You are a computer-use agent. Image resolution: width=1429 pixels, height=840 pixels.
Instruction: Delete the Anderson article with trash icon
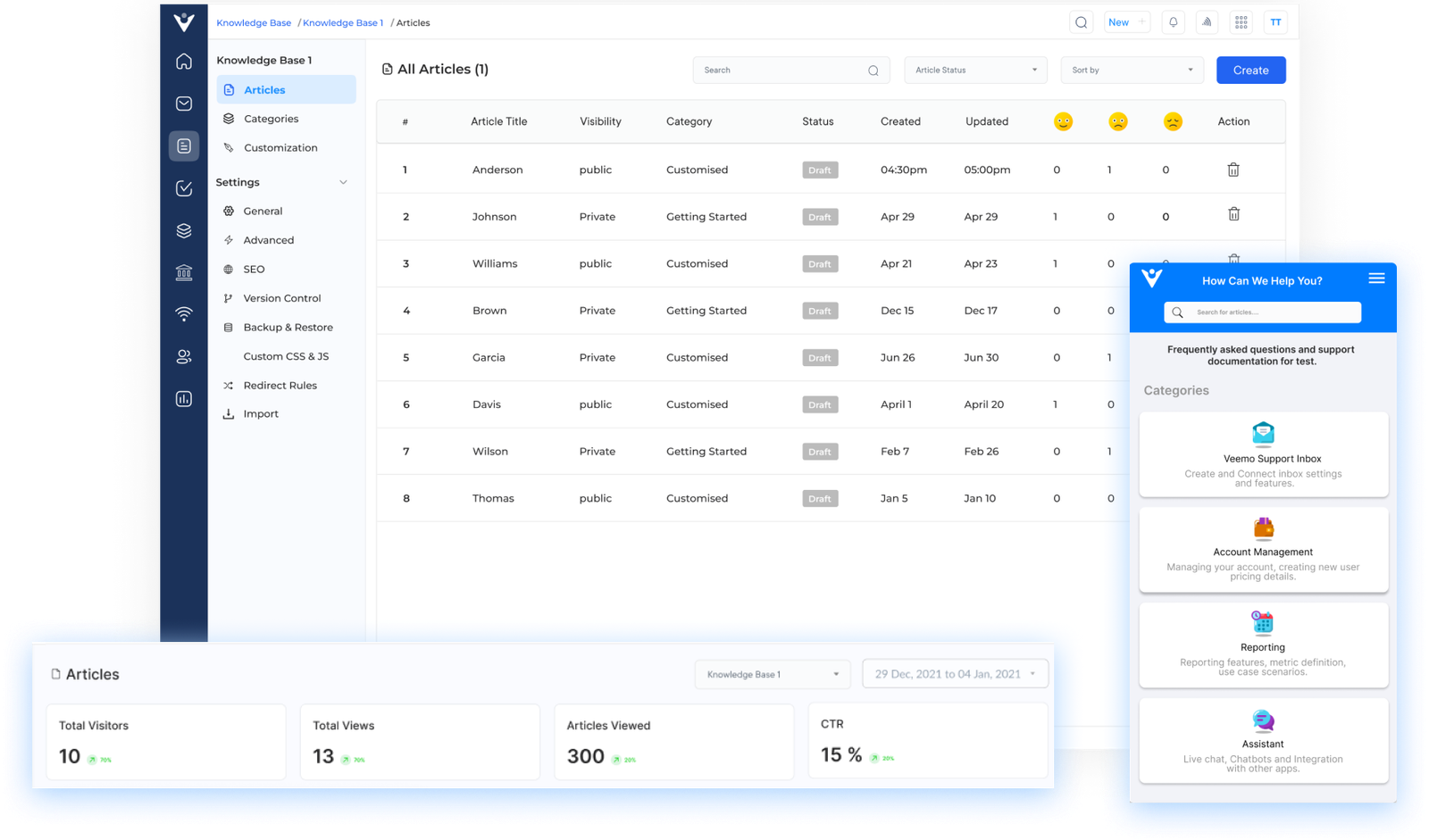point(1233,170)
